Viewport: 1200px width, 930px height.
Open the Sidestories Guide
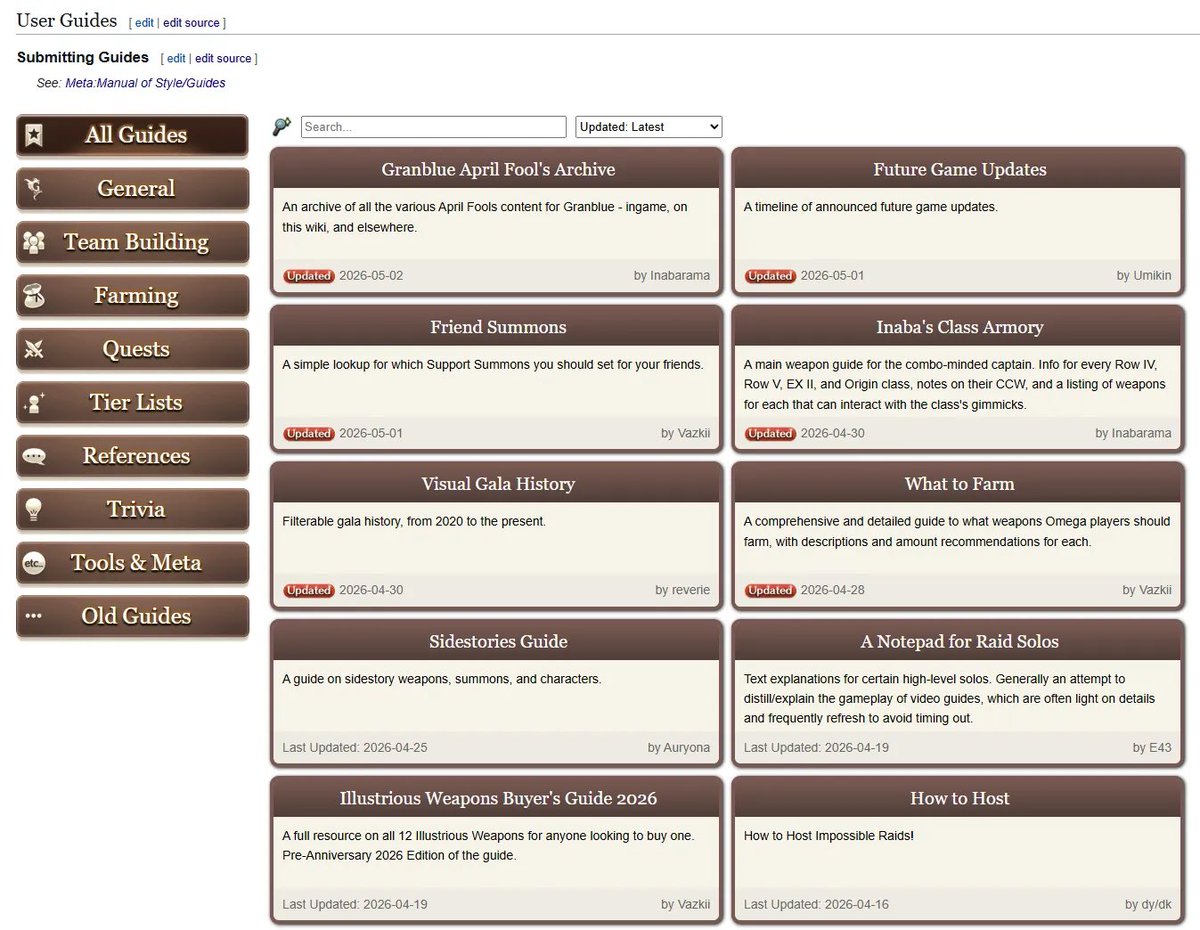tap(498, 641)
